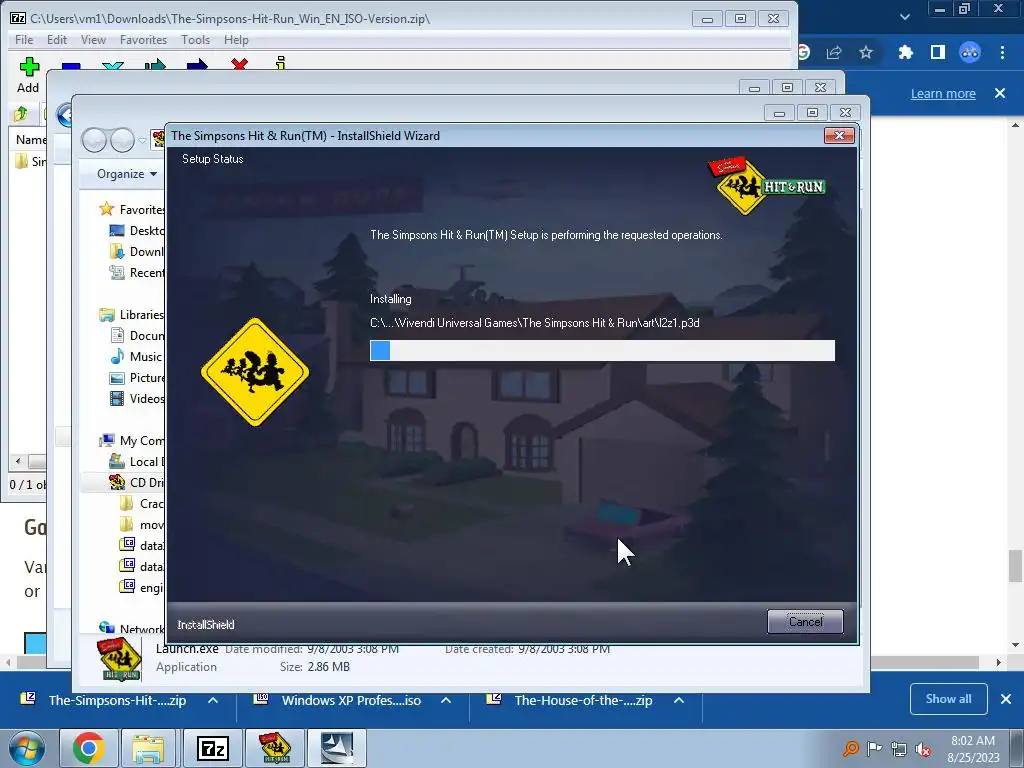Expand options for The-House-of-the zip download
This screenshot has width=1024, height=768.
(x=679, y=700)
